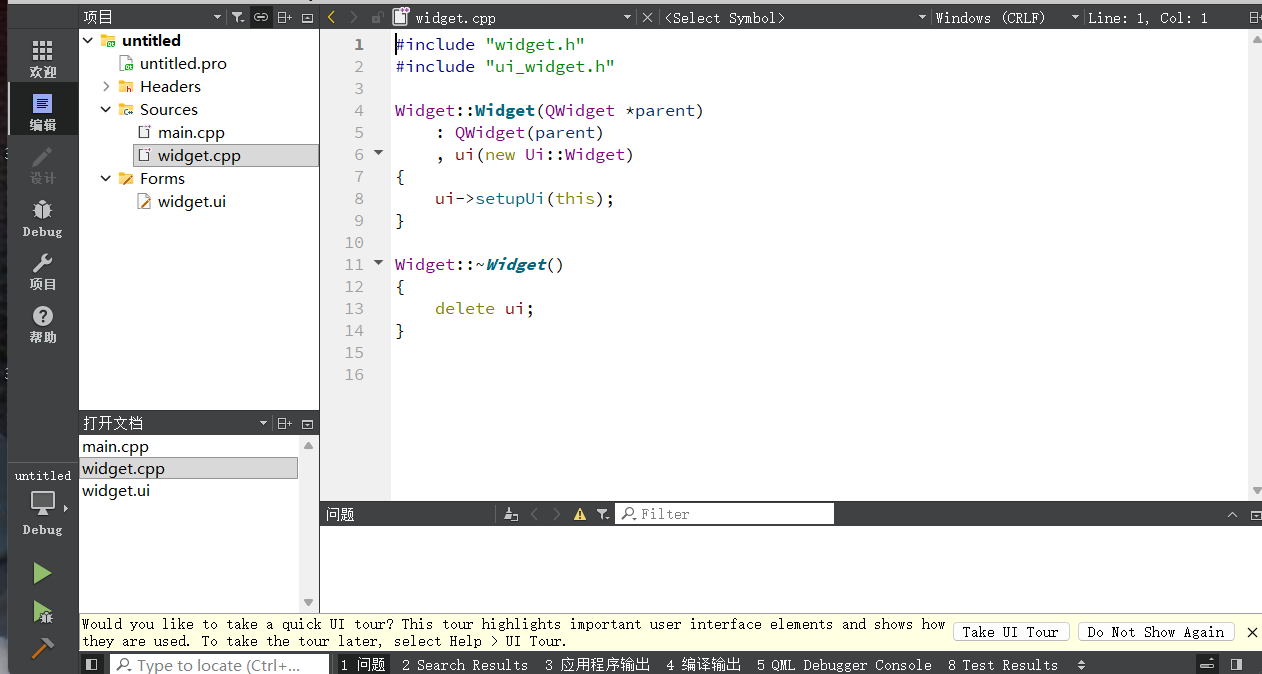Viewport: 1262px width, 674px height.
Task: Click the file lock icon
Action: 377,17
